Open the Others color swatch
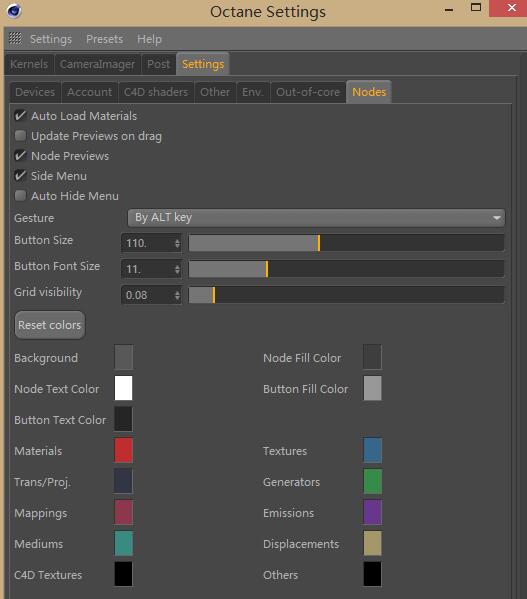 point(372,574)
